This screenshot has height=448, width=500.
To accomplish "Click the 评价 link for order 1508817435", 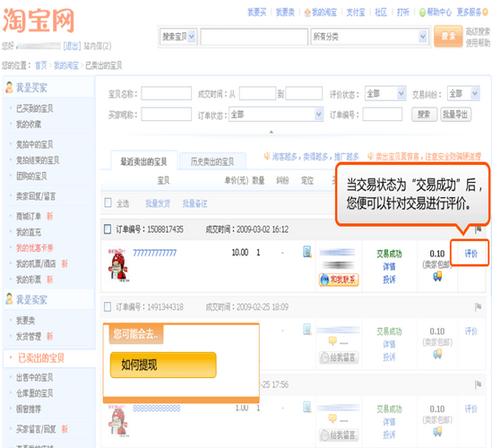I will (471, 253).
